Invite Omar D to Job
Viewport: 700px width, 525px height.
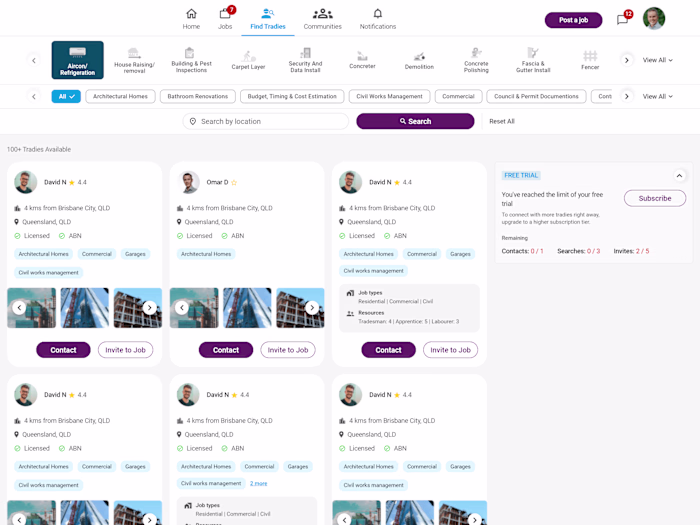(x=288, y=350)
